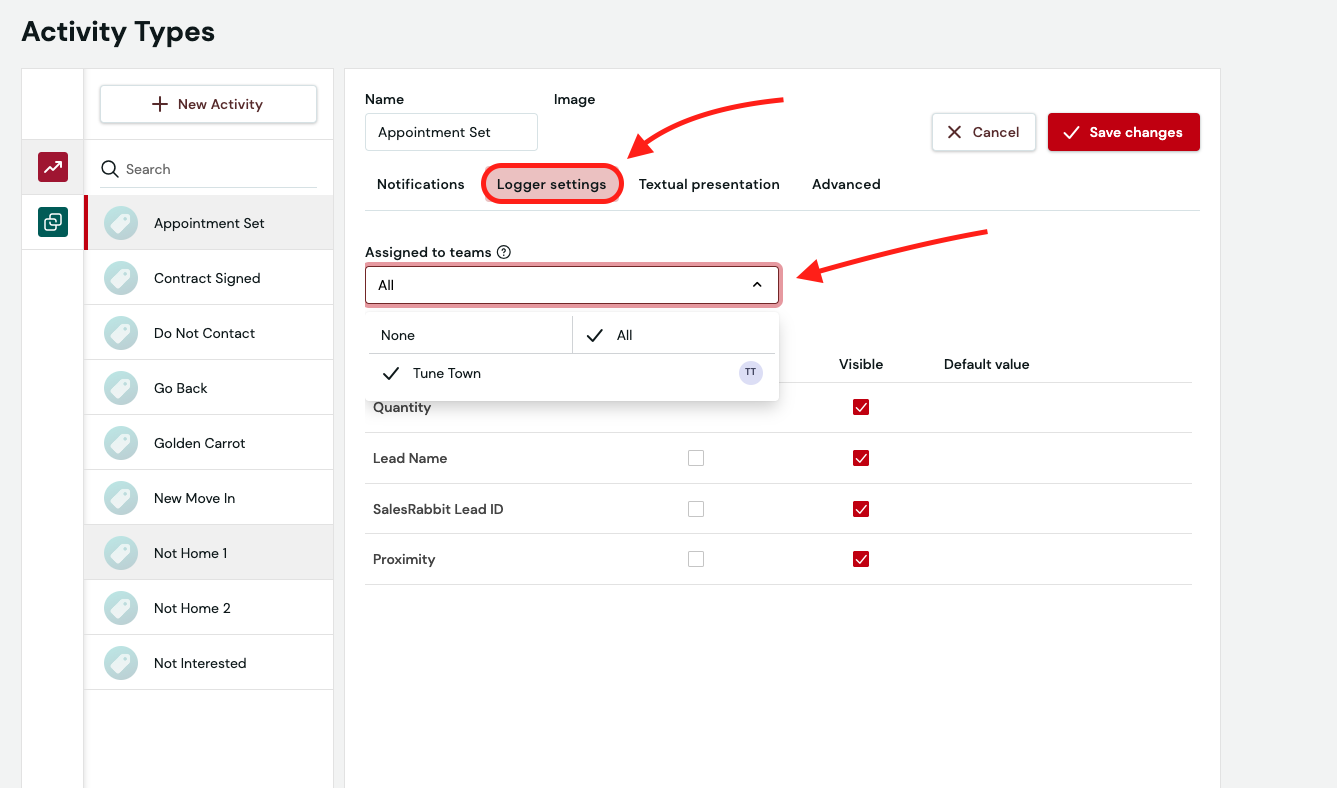
Task: Switch to the Advanced tab
Action: (846, 184)
